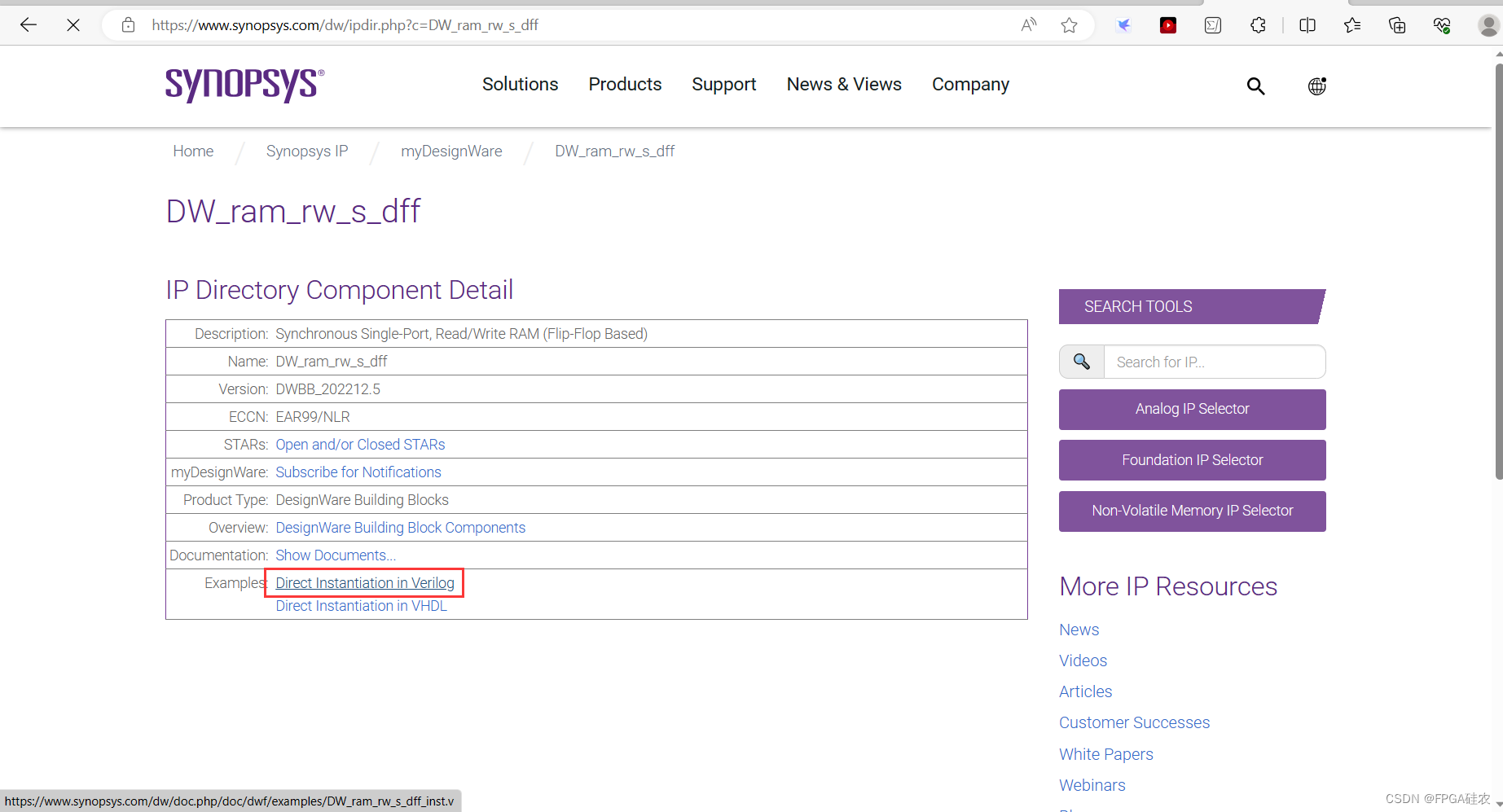1503x812 pixels.
Task: Click the Synopsys logo
Action: [x=244, y=85]
